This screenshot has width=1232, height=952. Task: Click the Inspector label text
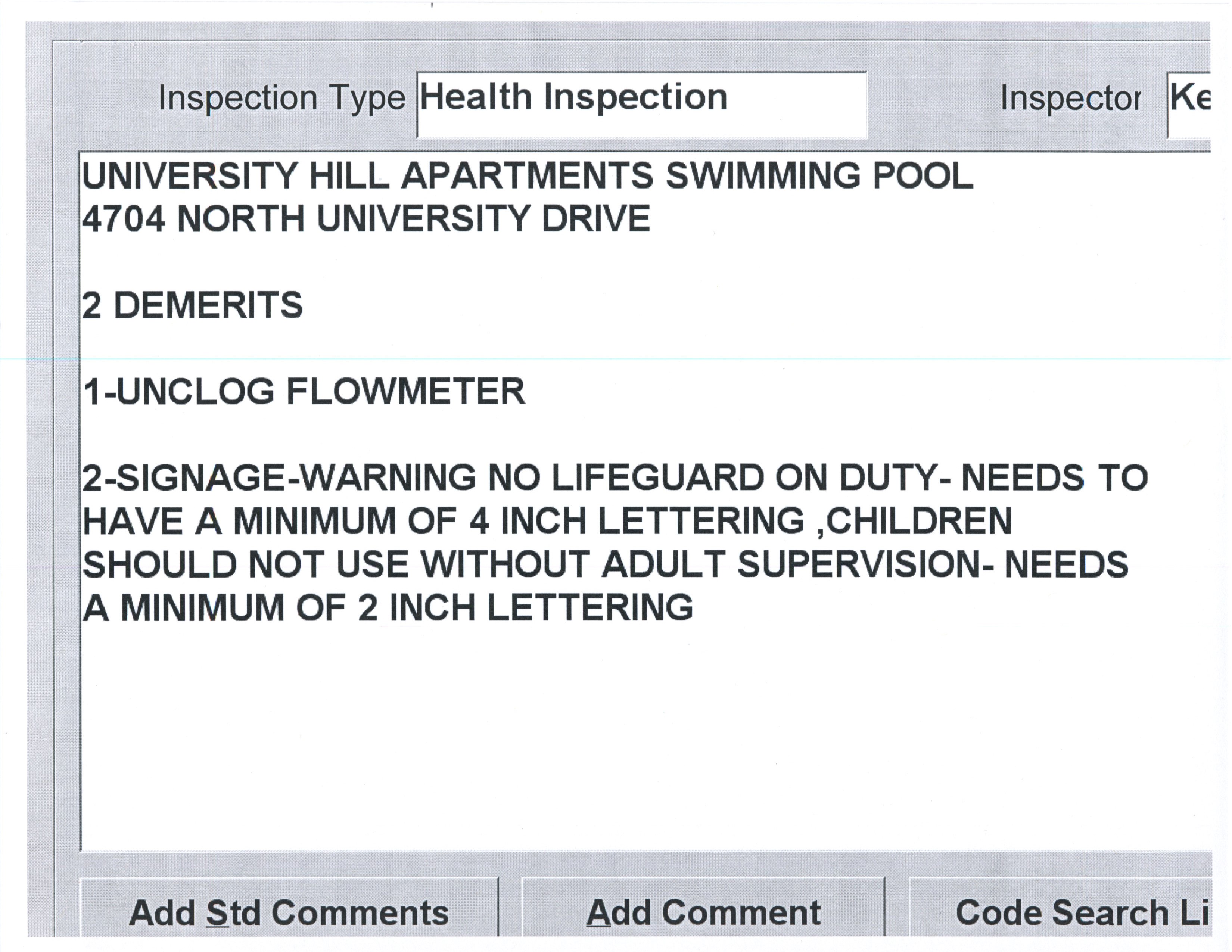pos(1070,98)
